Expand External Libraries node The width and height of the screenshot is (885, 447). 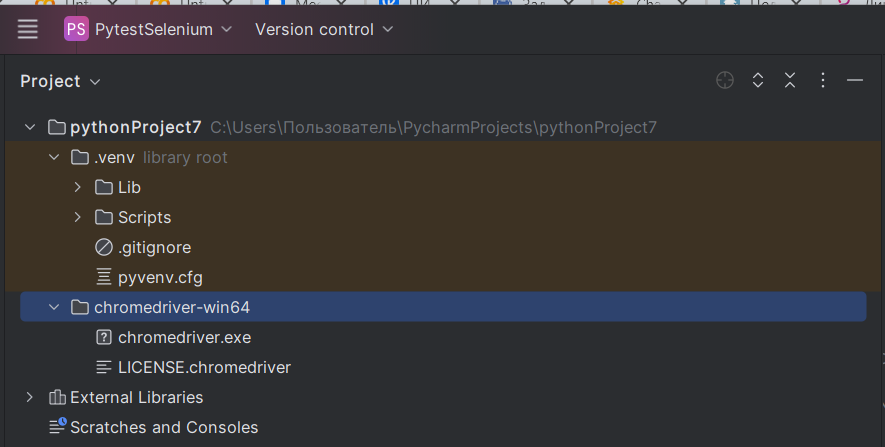click(30, 397)
